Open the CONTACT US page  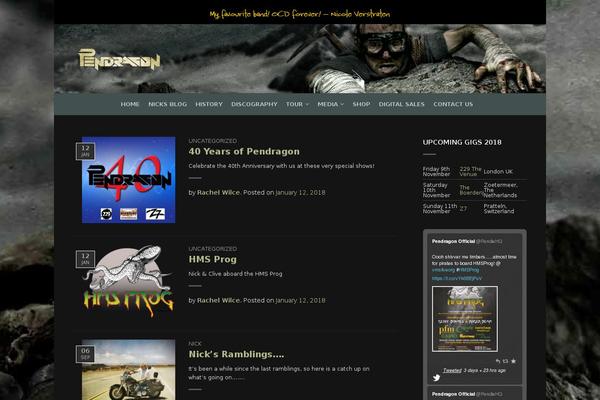coord(453,104)
